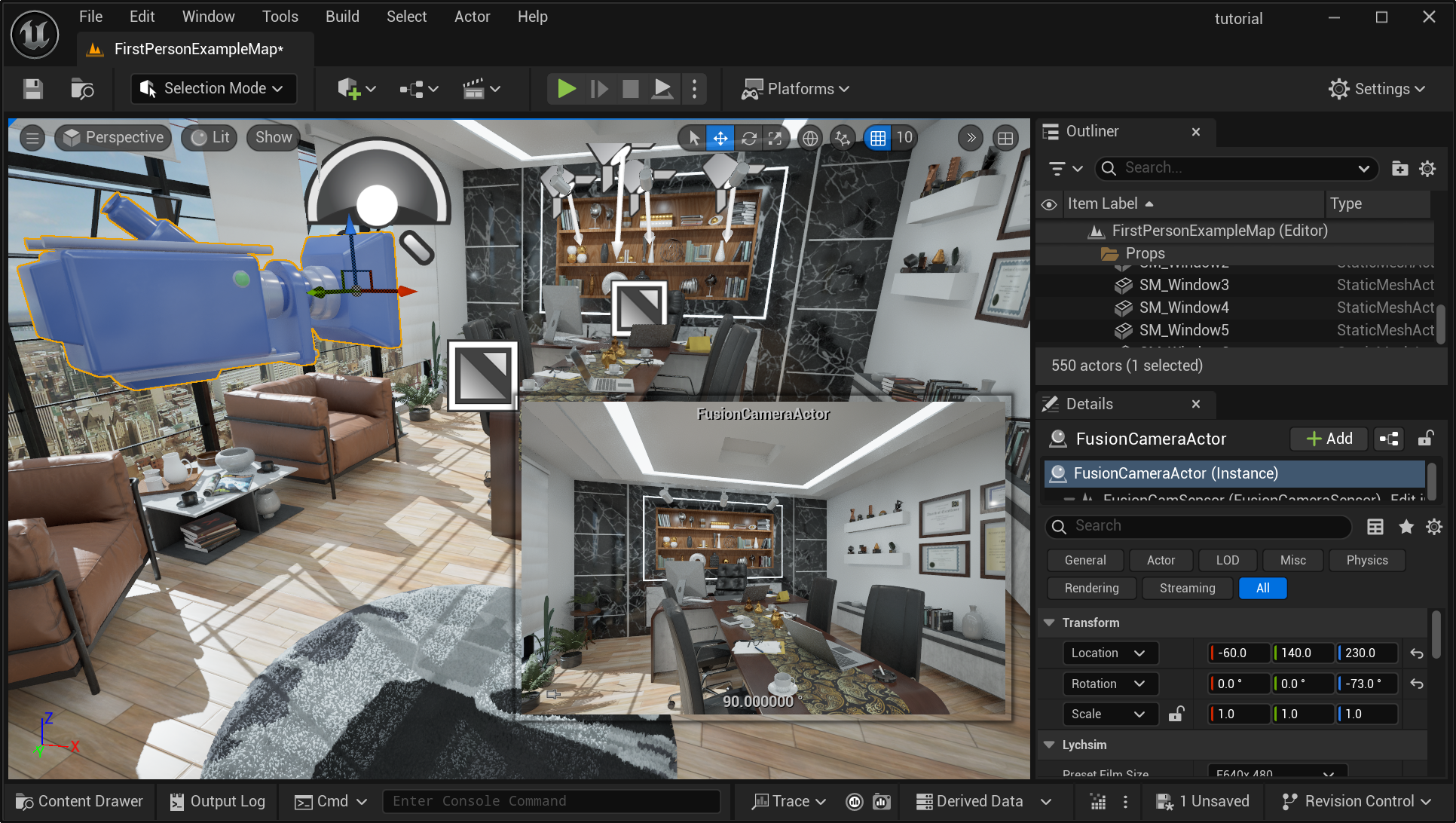Viewport: 1456px width, 823px height.
Task: Select the Physics filter in Details
Action: [x=1367, y=560]
